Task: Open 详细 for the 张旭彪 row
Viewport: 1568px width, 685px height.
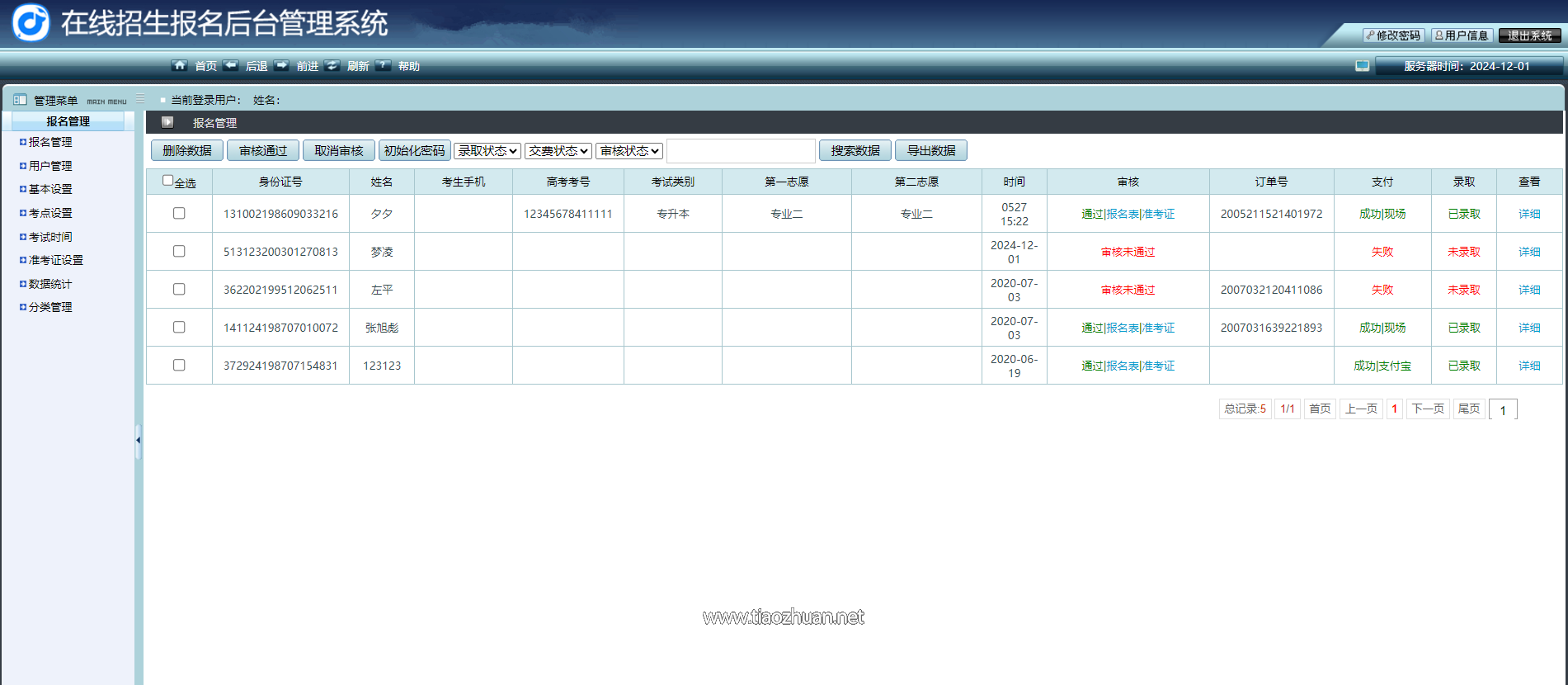Action: coord(1529,328)
